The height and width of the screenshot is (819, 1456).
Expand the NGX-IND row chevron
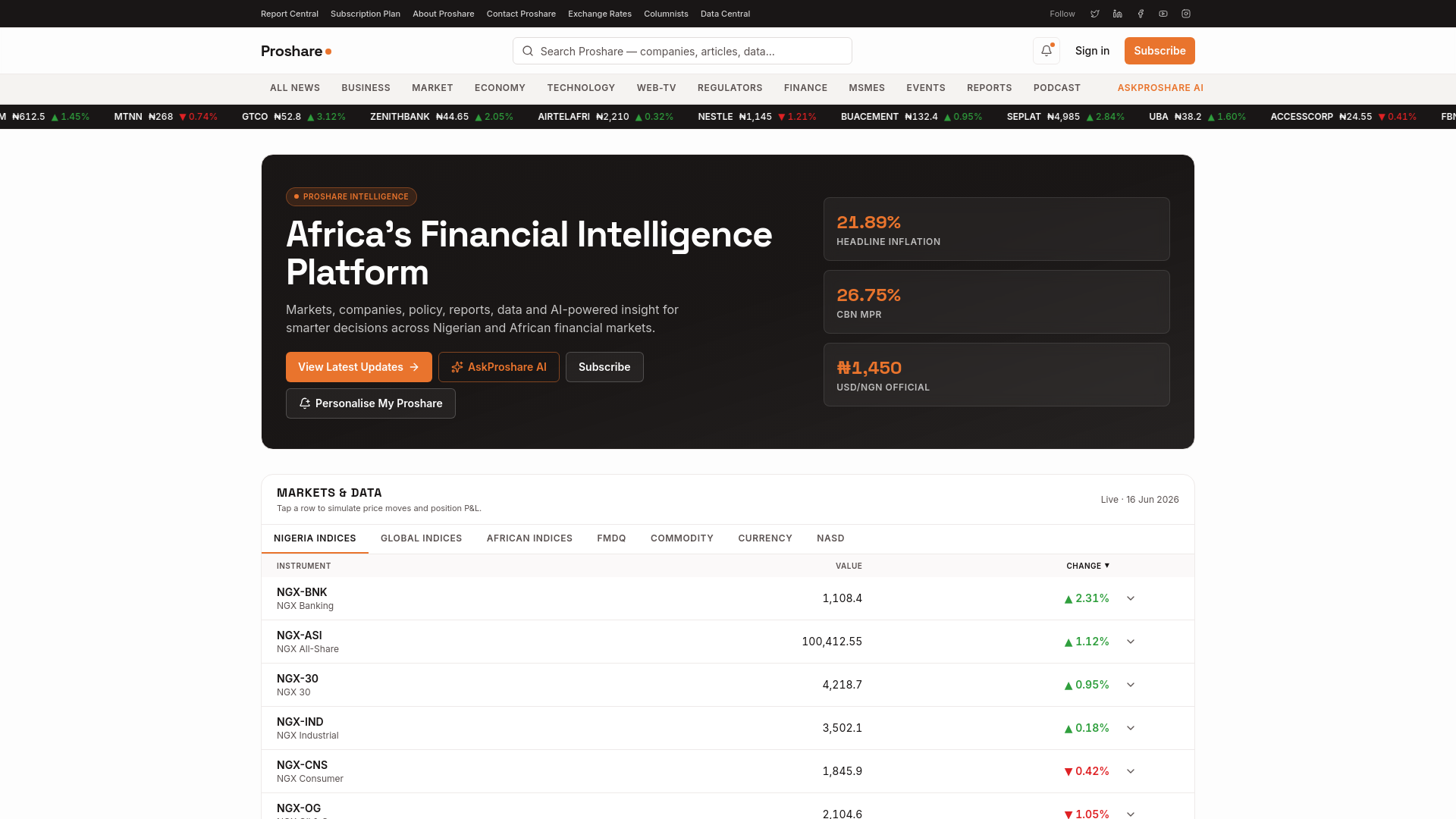(x=1131, y=728)
